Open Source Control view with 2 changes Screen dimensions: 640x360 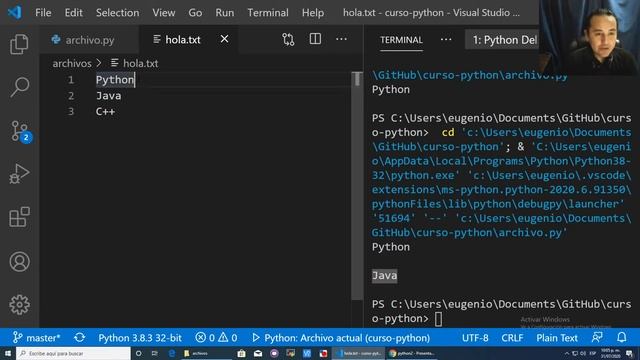20,131
